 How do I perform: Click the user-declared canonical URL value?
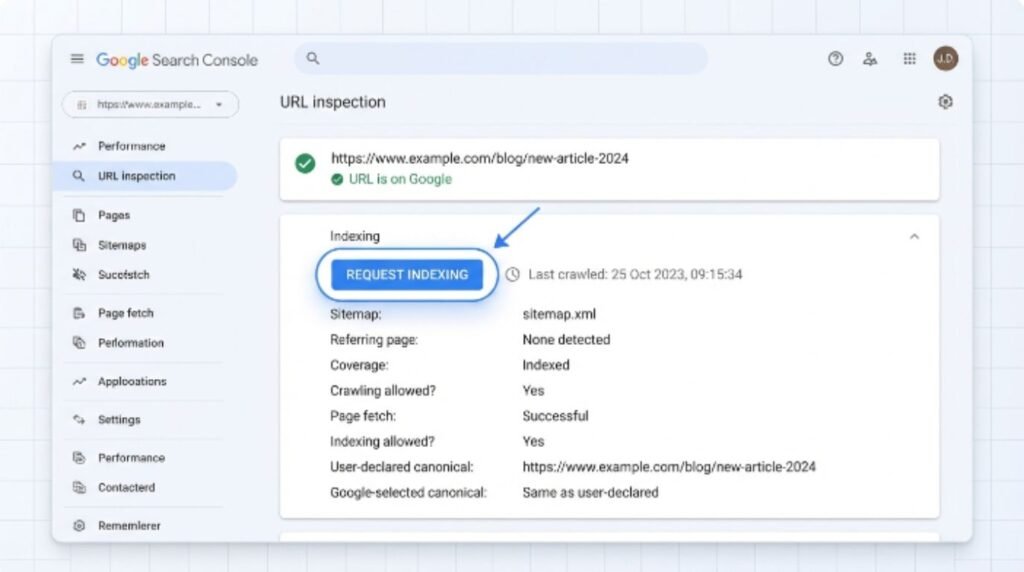pyautogui.click(x=669, y=467)
